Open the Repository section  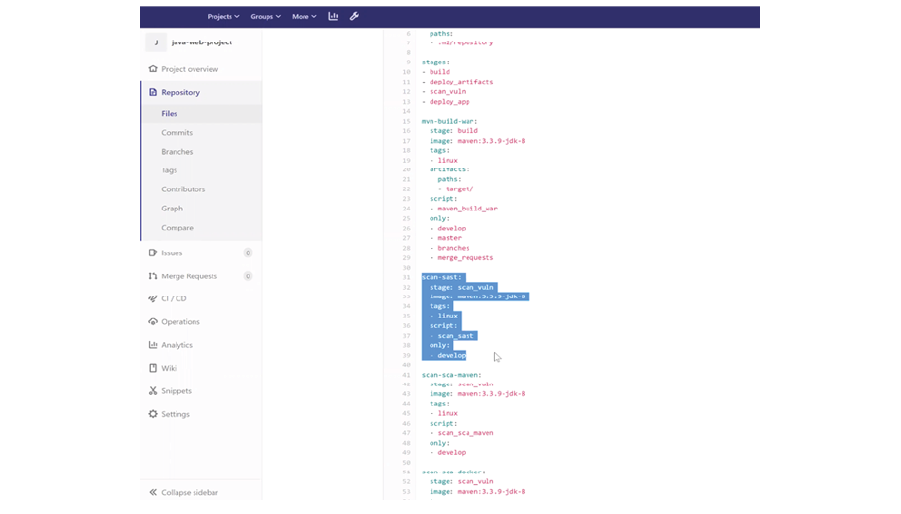[180, 92]
